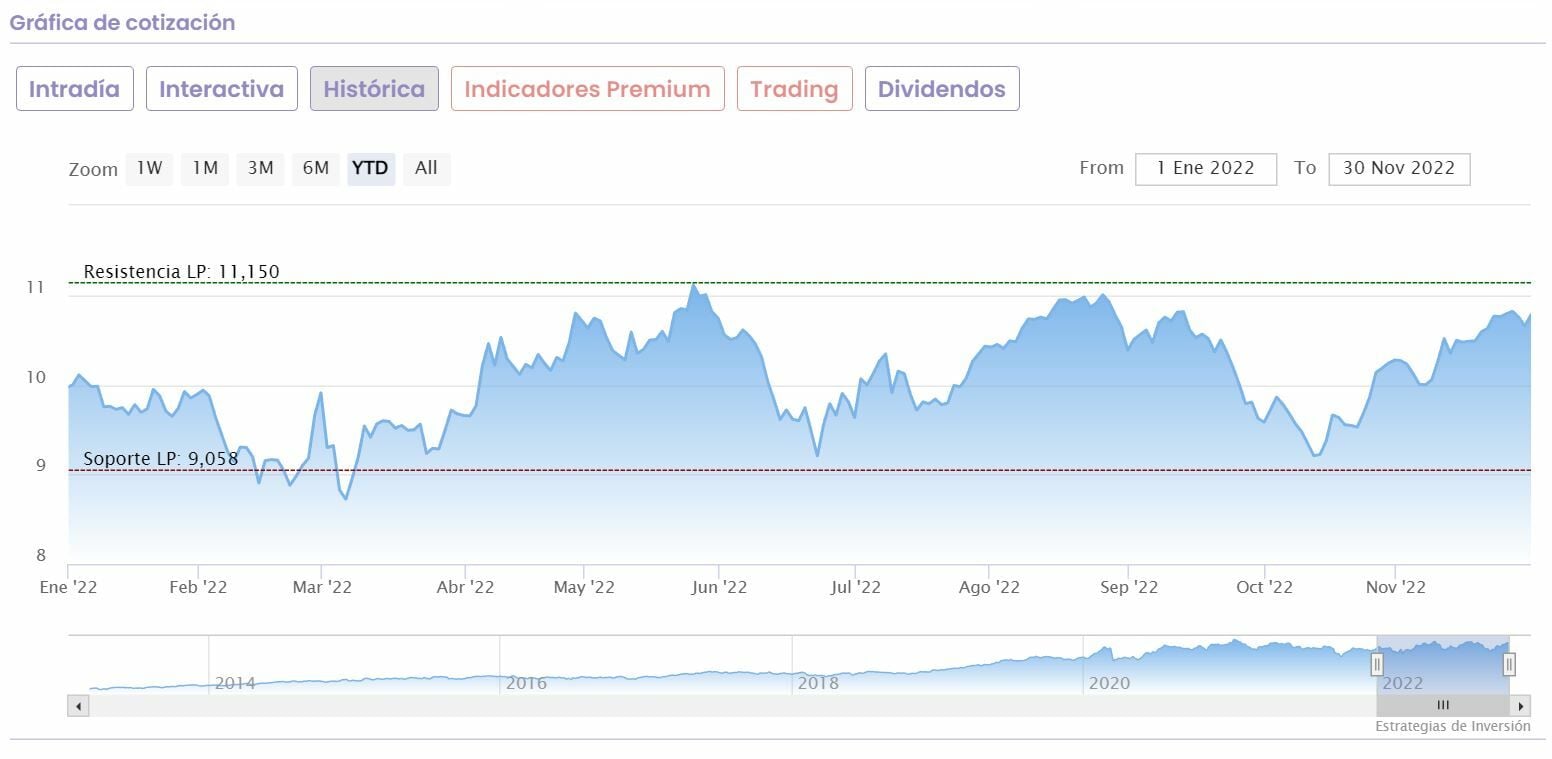Screen dimensions: 1552x759
Task: Show All historical data range
Action: pyautogui.click(x=426, y=168)
